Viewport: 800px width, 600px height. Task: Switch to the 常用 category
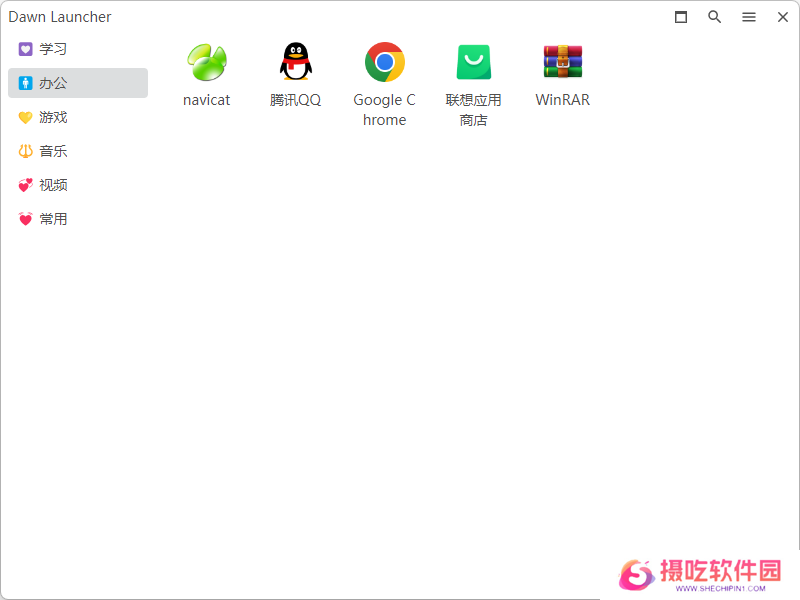click(x=78, y=219)
